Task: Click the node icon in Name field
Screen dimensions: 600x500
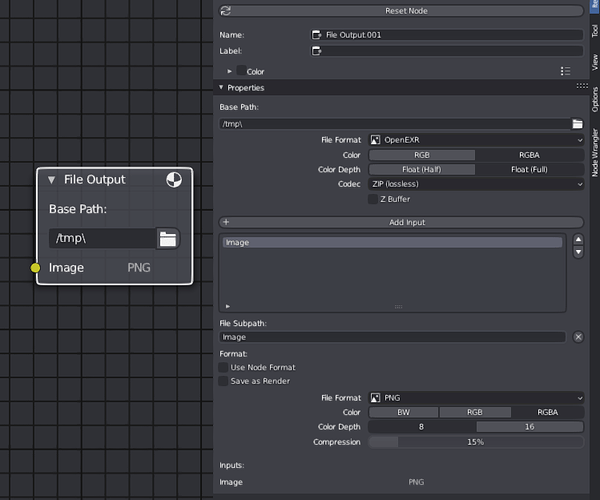Action: (316, 35)
